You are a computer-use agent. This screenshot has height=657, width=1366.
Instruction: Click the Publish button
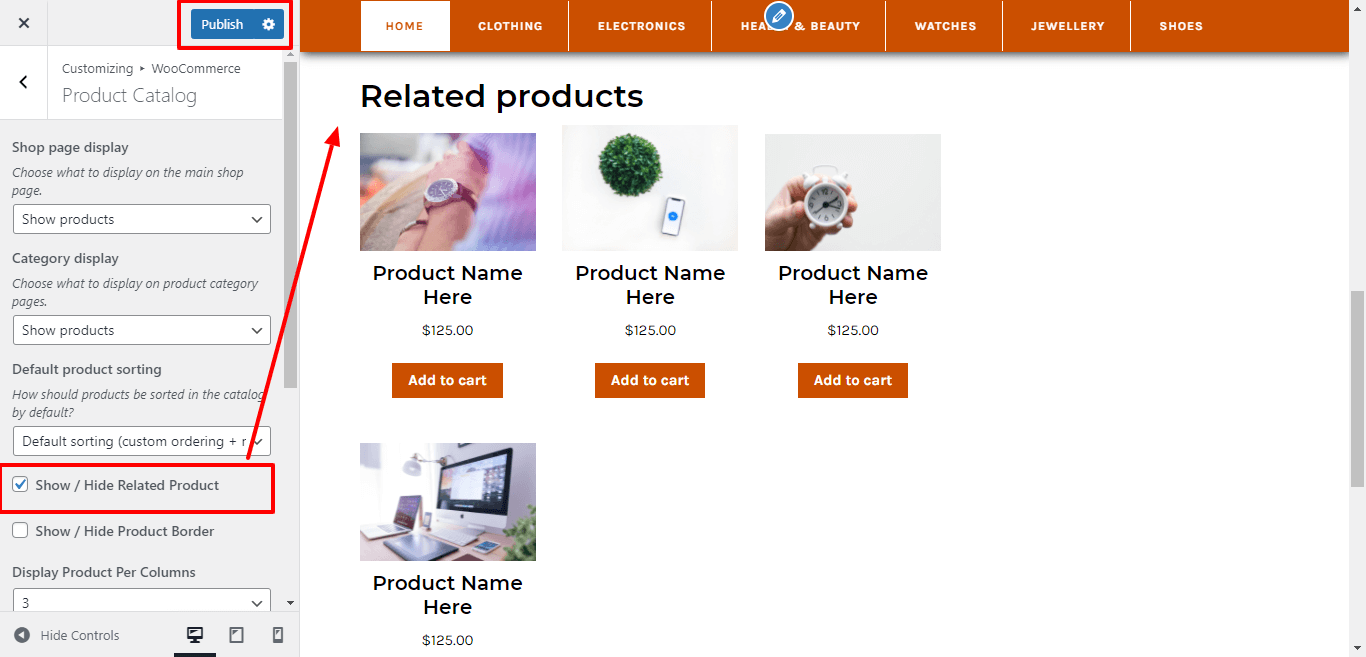tap(222, 24)
